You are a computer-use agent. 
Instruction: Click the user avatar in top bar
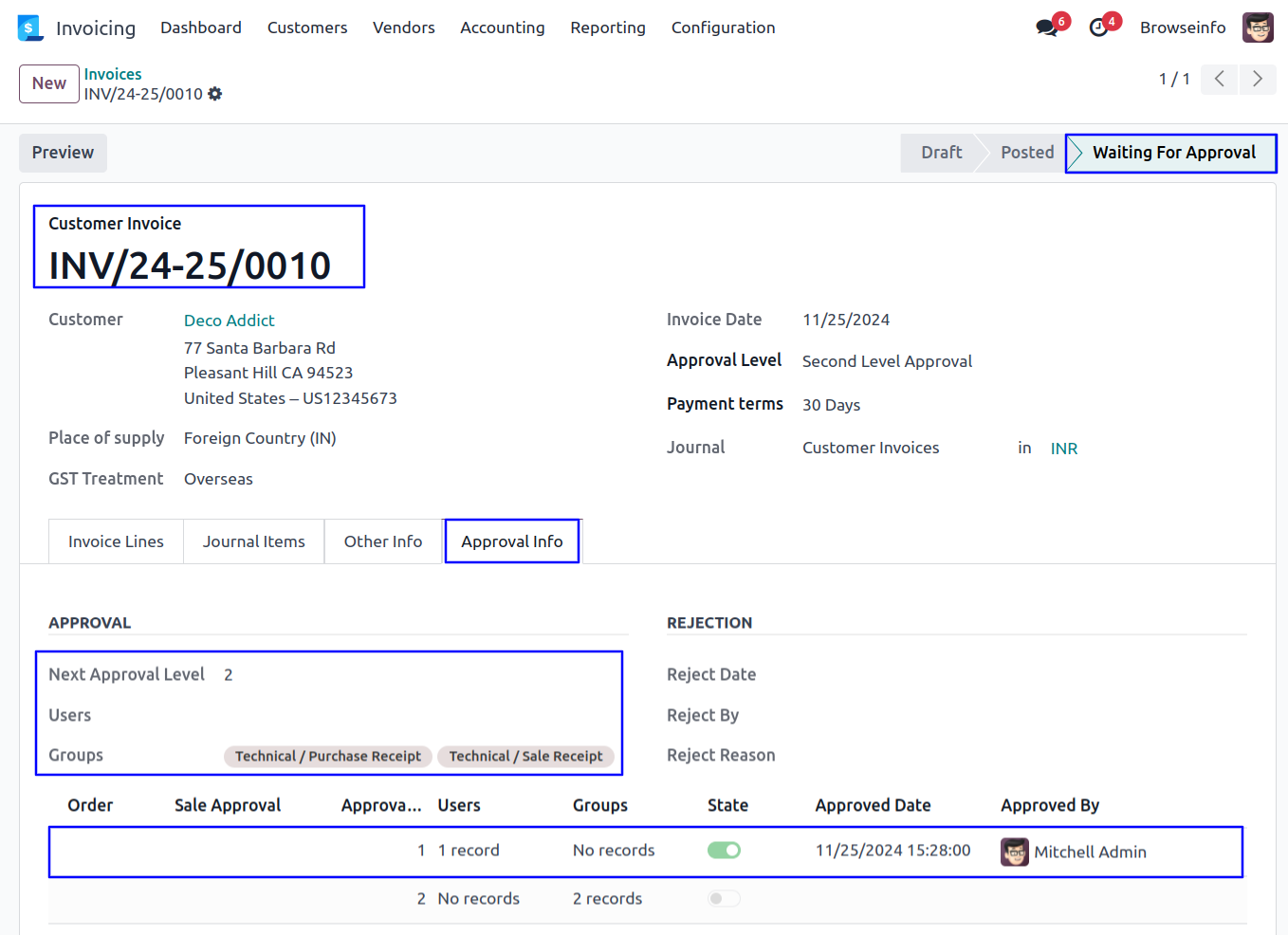tap(1258, 28)
